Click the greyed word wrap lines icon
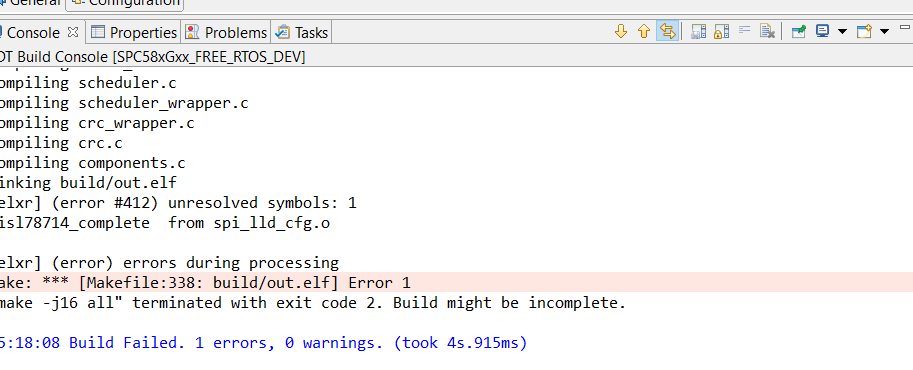The image size is (913, 370). pyautogui.click(x=744, y=30)
